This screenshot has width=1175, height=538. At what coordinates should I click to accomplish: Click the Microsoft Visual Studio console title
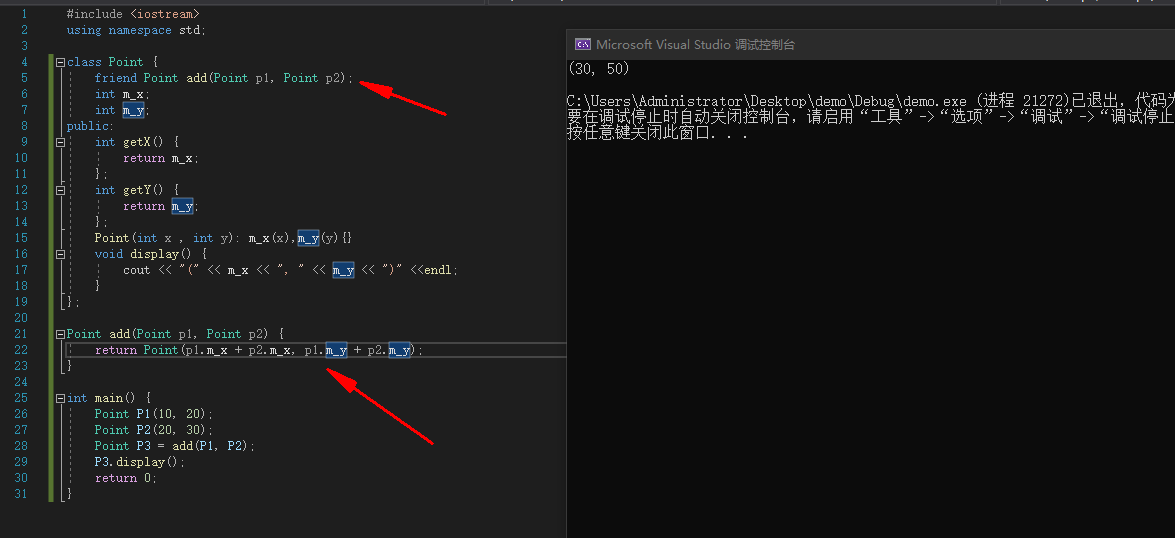695,44
